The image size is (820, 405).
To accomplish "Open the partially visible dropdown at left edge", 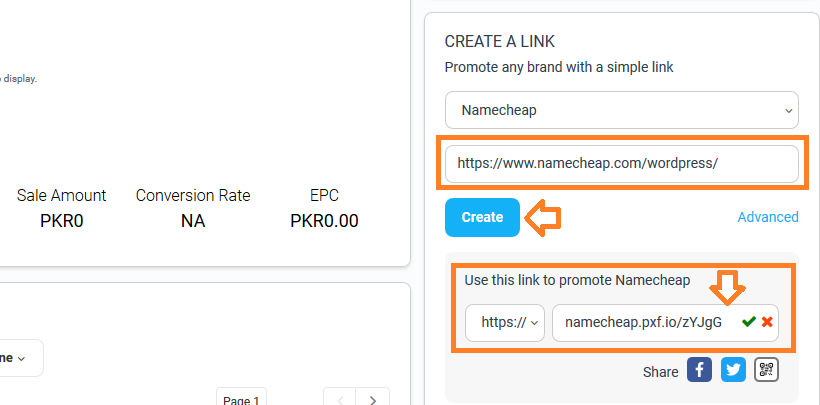I will click(x=21, y=358).
